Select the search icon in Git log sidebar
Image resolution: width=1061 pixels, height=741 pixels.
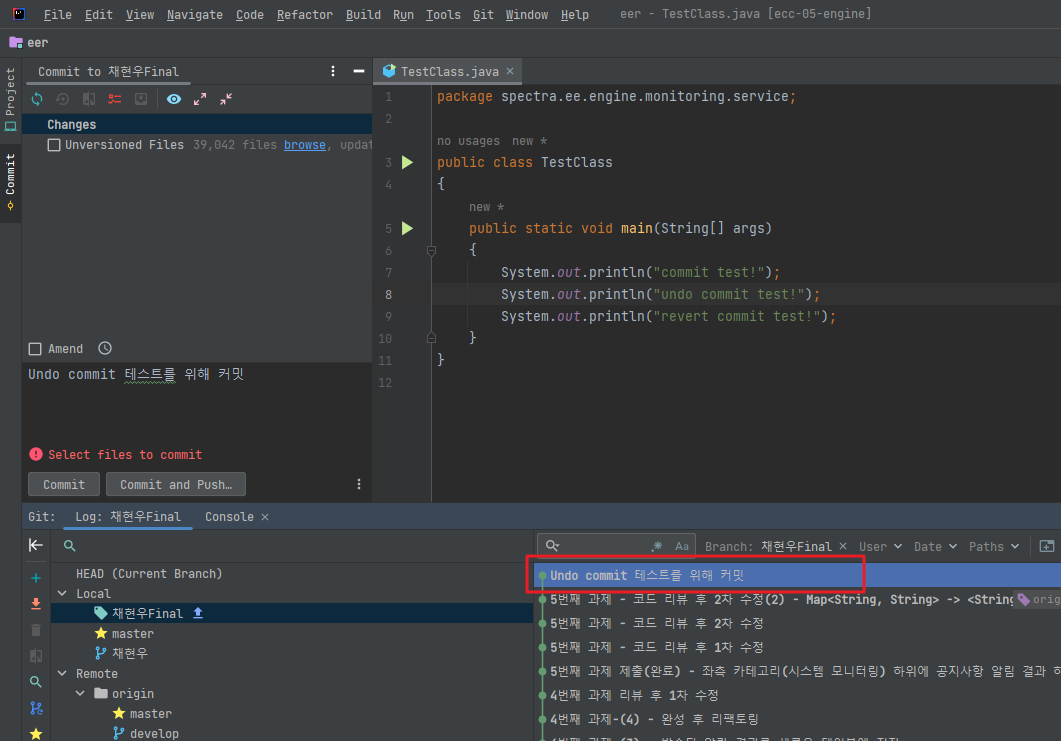click(x=35, y=681)
